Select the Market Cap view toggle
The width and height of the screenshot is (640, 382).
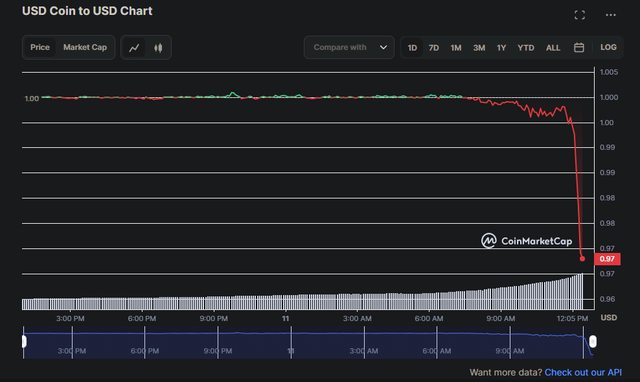pos(85,47)
